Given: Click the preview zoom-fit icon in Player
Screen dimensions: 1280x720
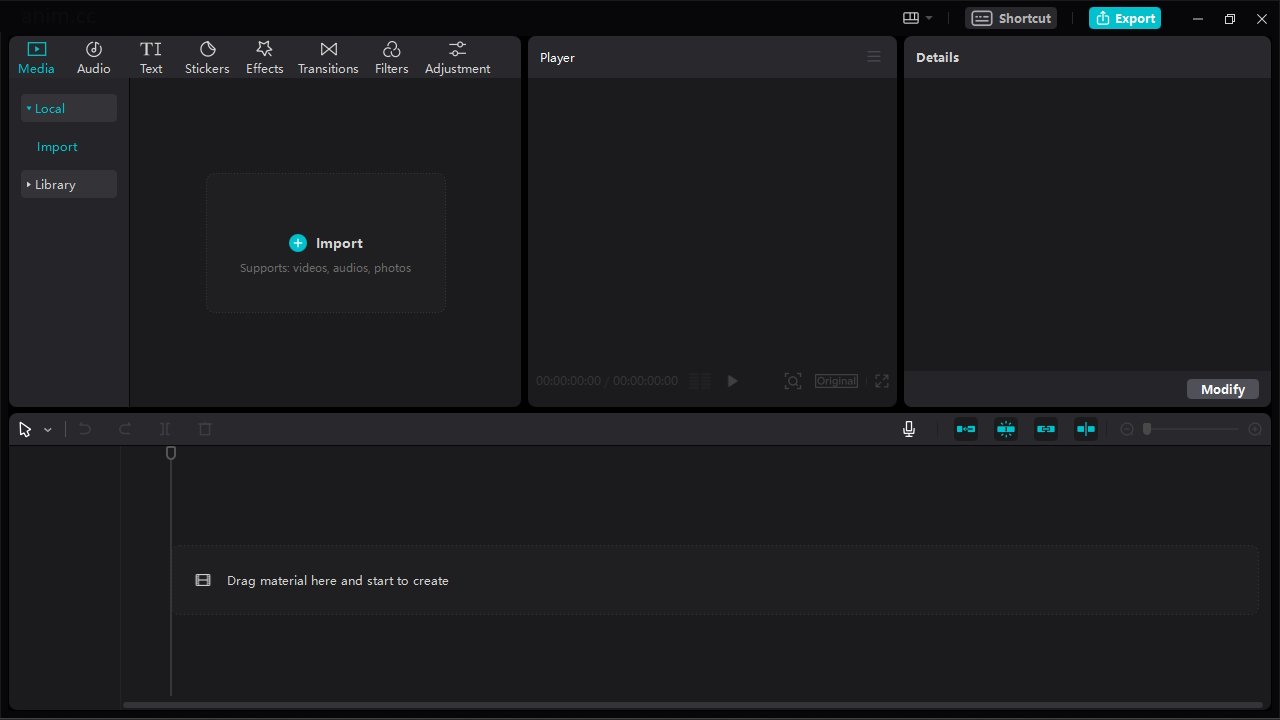Looking at the screenshot, I should tap(793, 381).
